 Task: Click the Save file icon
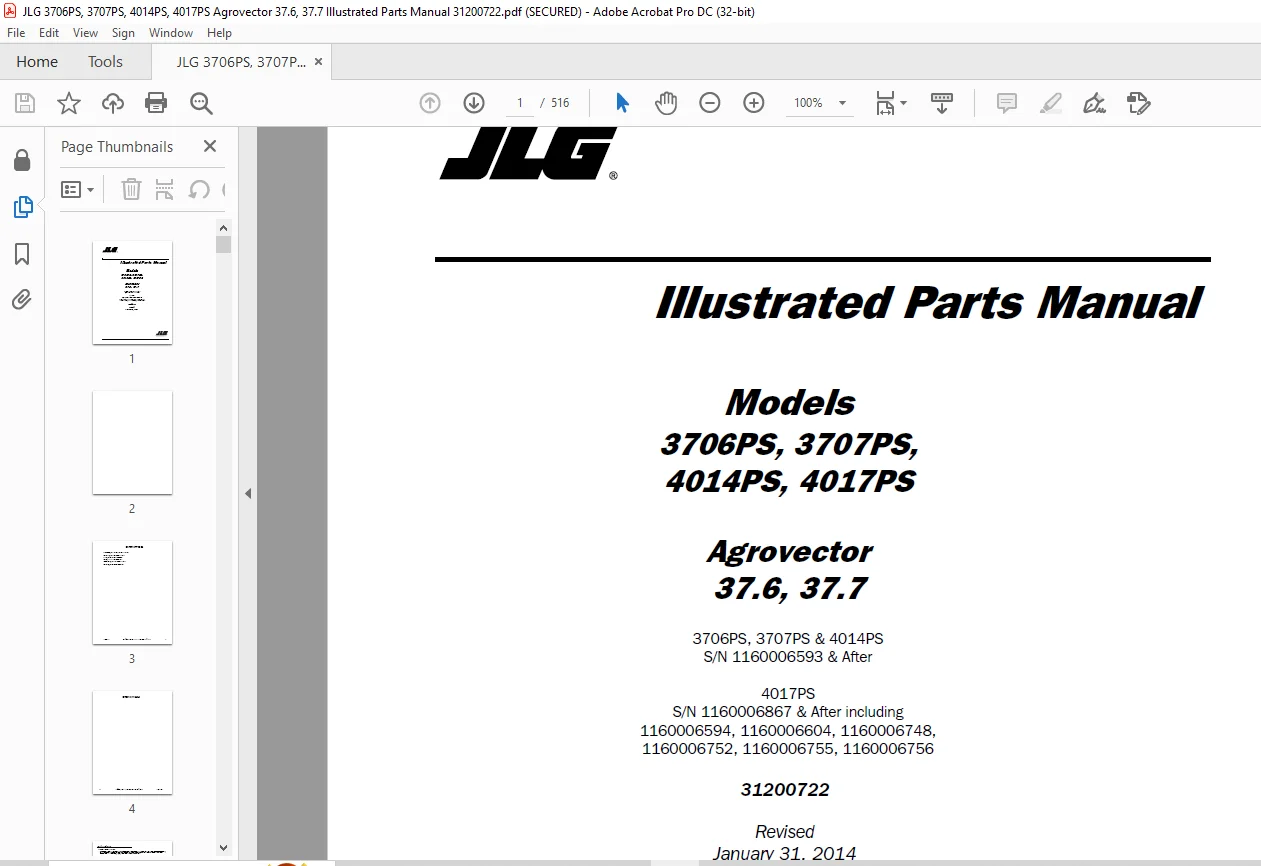[25, 103]
